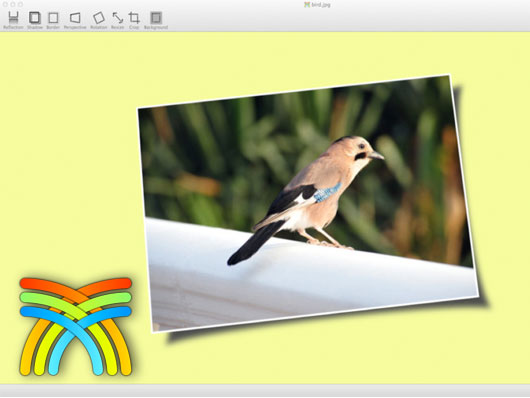Image resolution: width=530 pixels, height=398 pixels.
Task: Click the rainbow app logo
Action: pyautogui.click(x=75, y=326)
